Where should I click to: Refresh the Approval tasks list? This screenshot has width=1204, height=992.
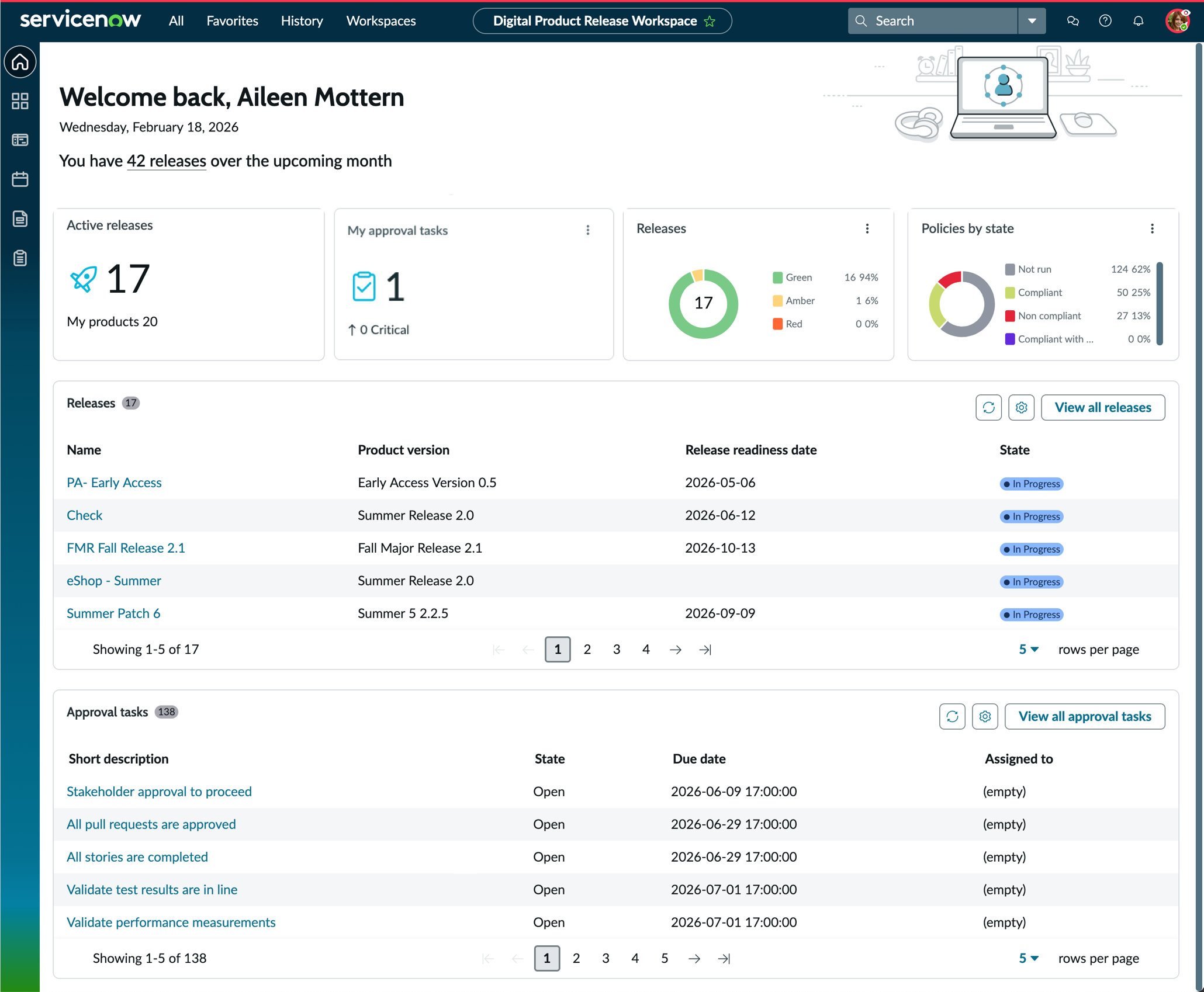953,717
